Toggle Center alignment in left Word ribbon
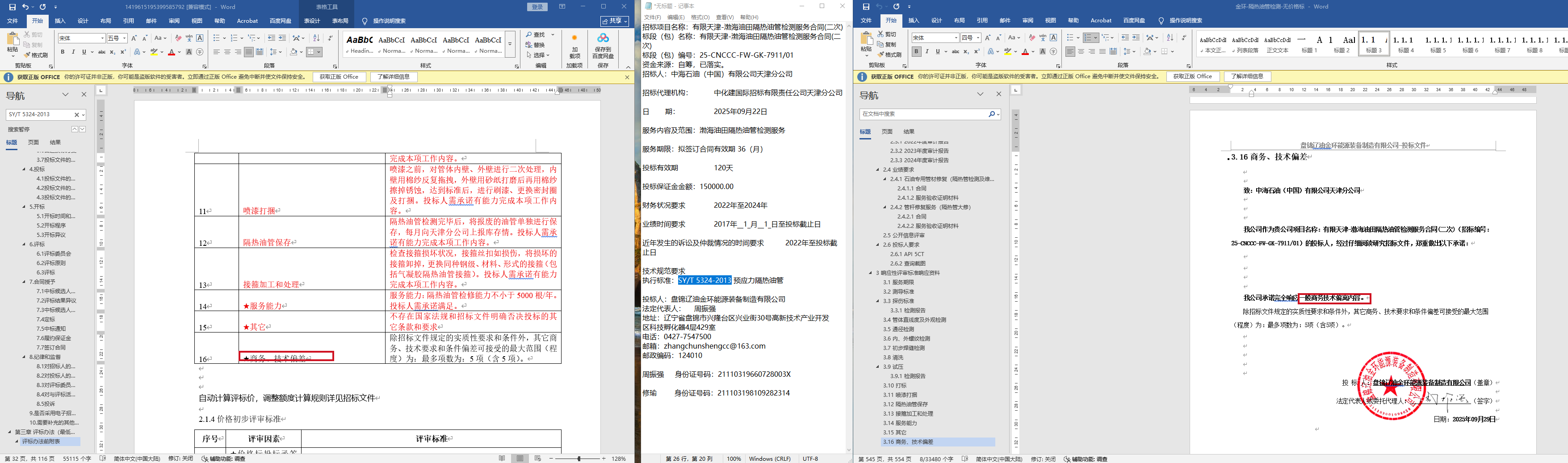Image resolution: width=1568 pixels, height=463 pixels. pyautogui.click(x=227, y=52)
